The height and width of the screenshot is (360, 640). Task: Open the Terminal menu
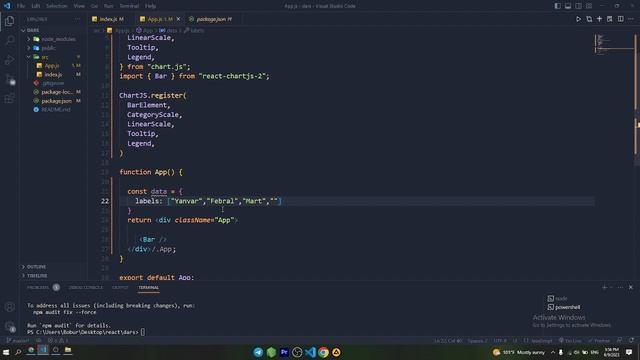(129, 6)
